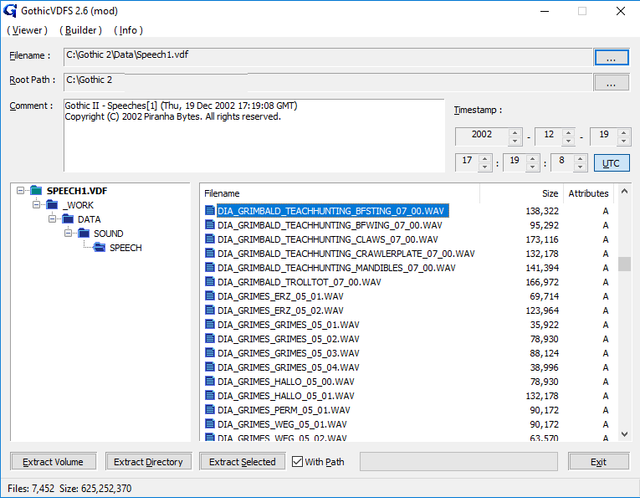The height and width of the screenshot is (498, 640).
Task: Select DIA_GRIMBALD_TROLLTOT_07_00.WAV filename text
Action: pos(299,282)
